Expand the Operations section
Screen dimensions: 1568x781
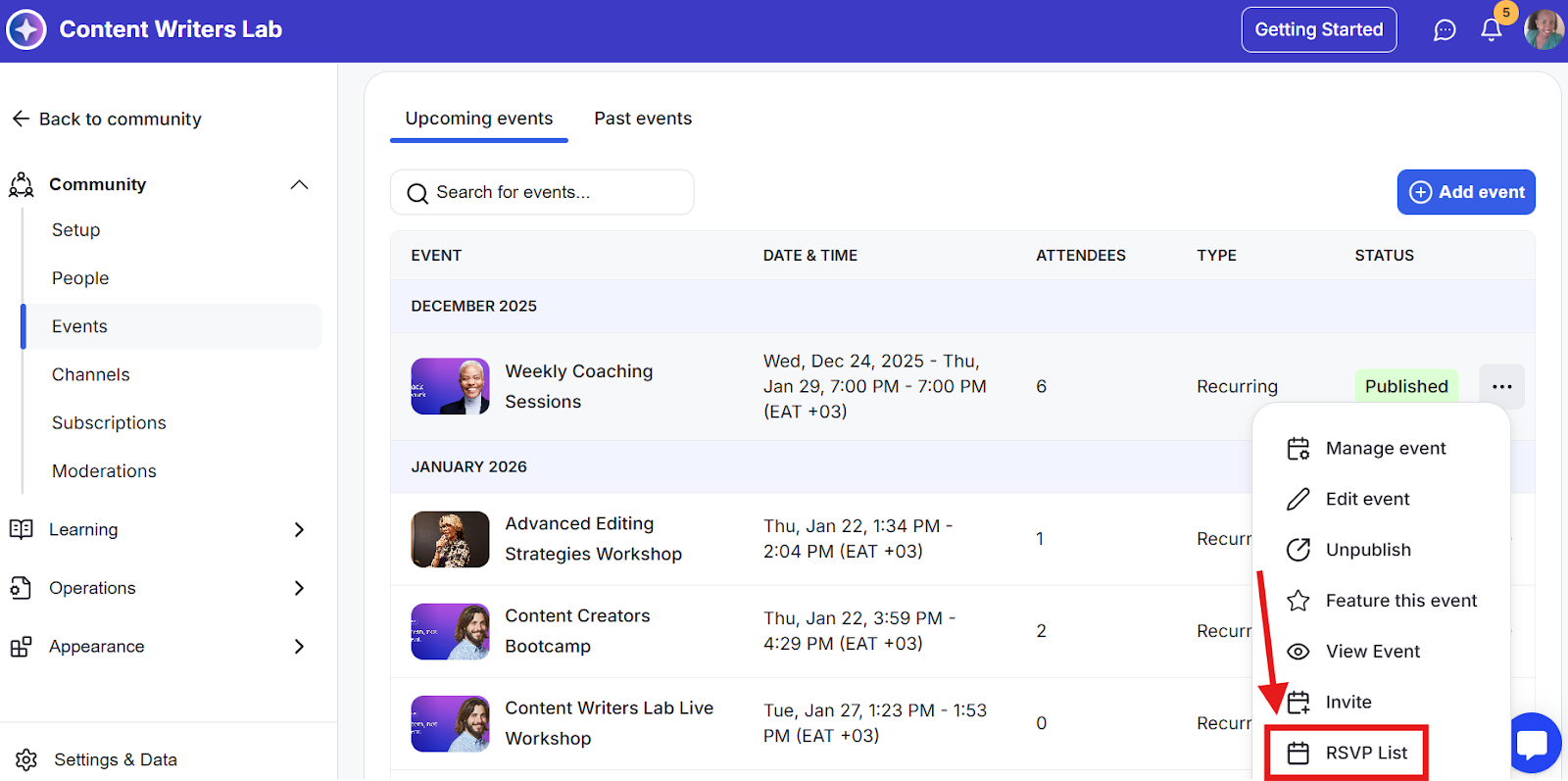299,588
